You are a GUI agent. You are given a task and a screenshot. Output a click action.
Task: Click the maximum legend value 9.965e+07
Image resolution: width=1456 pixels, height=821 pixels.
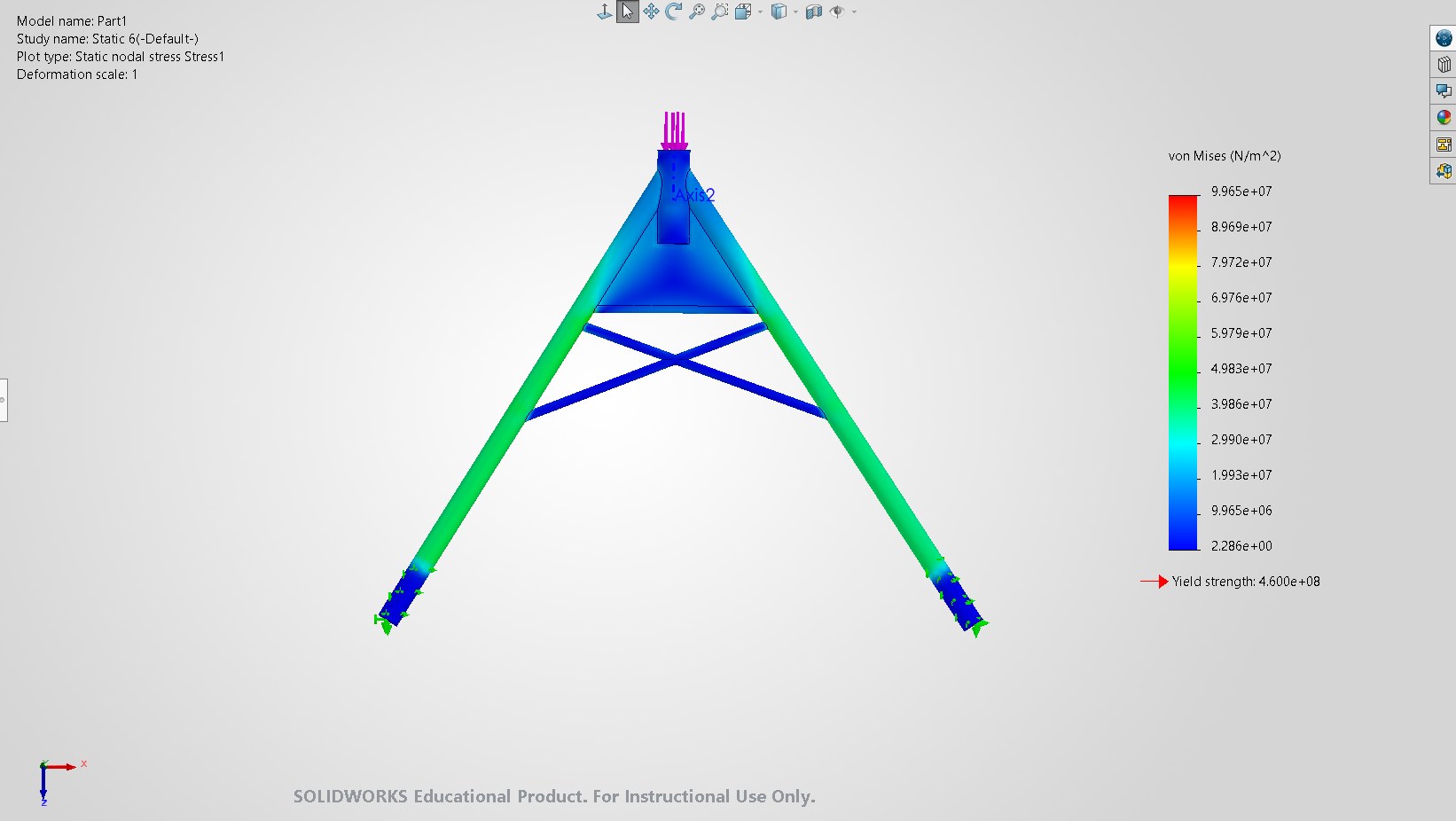pyautogui.click(x=1241, y=192)
